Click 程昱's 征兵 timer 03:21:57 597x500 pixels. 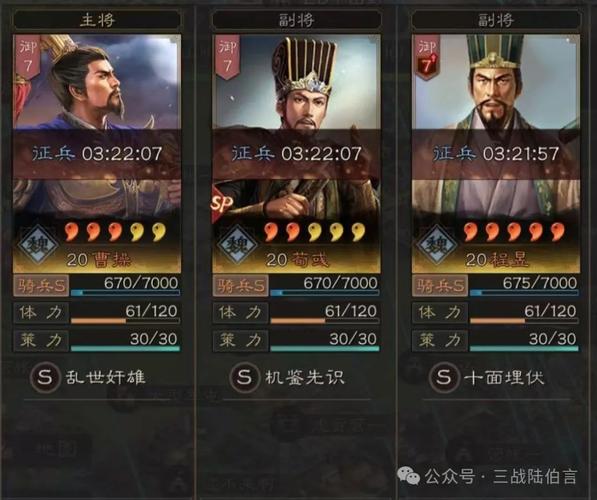point(496,153)
